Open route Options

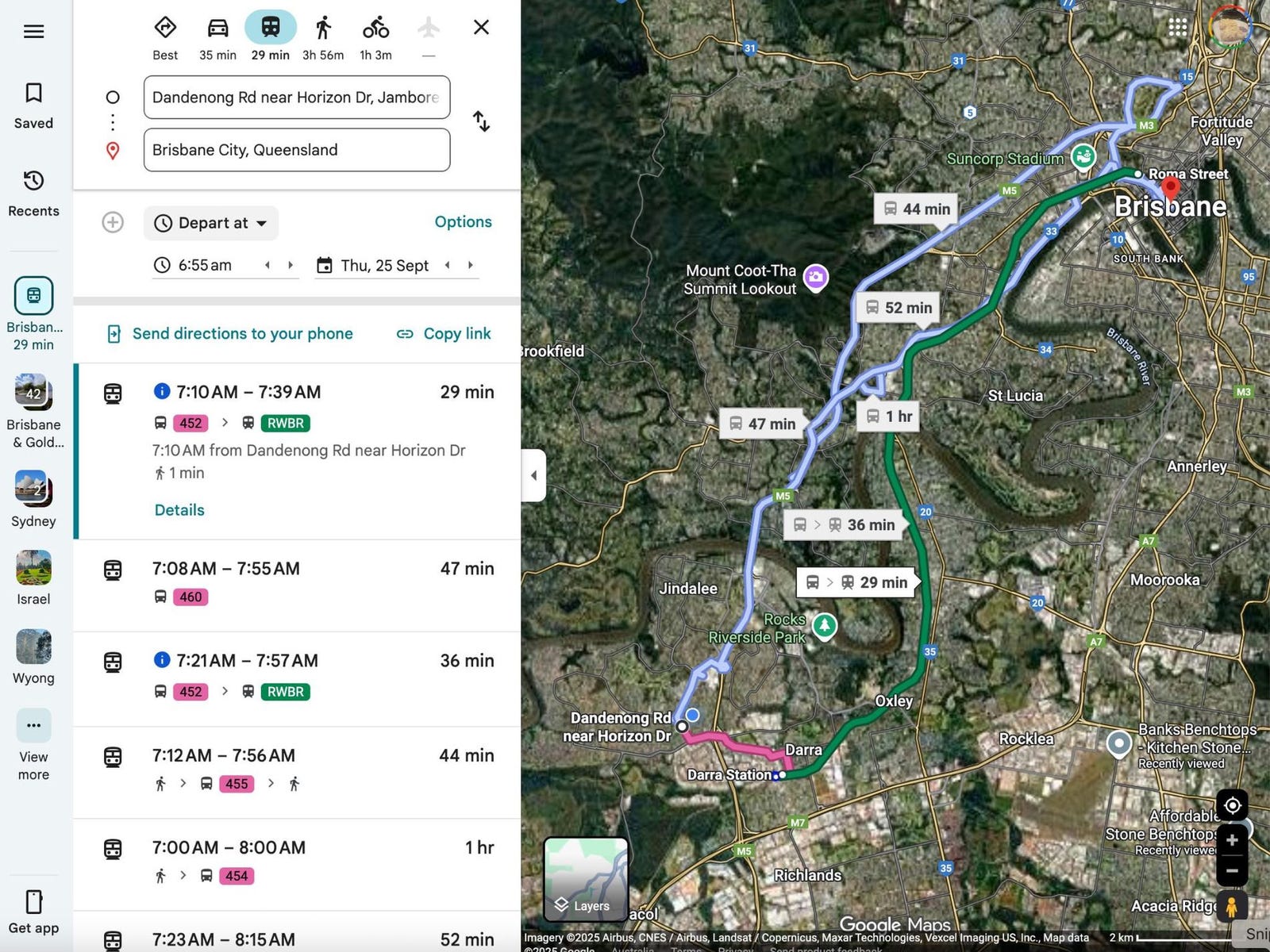tap(463, 222)
